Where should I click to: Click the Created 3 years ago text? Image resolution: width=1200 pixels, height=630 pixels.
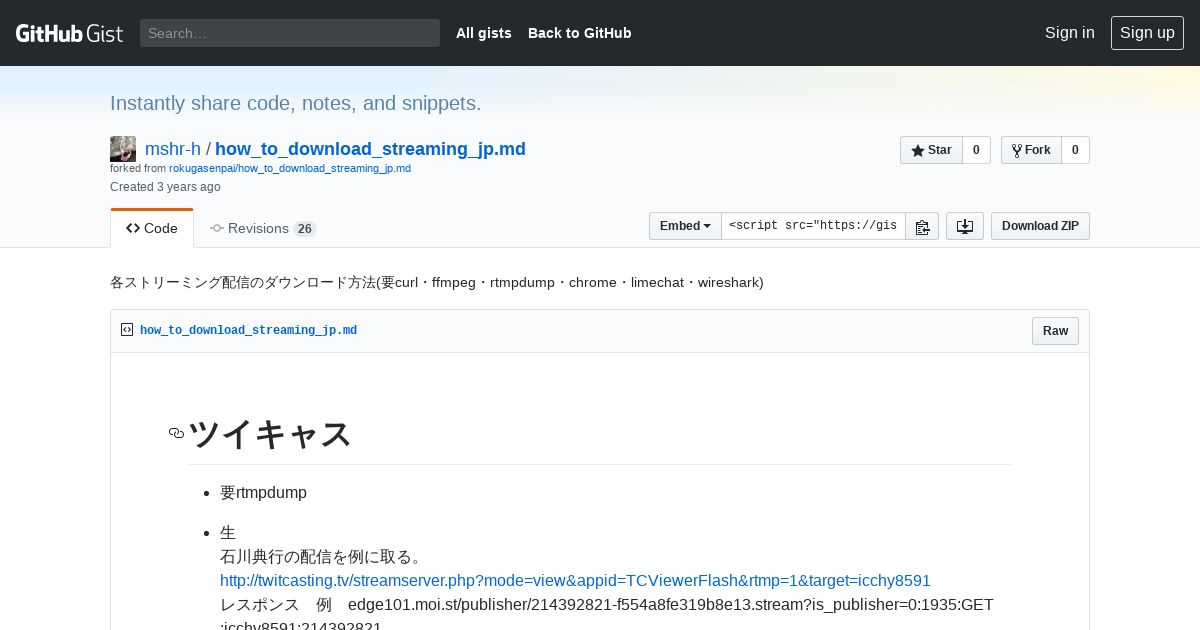pyautogui.click(x=165, y=187)
